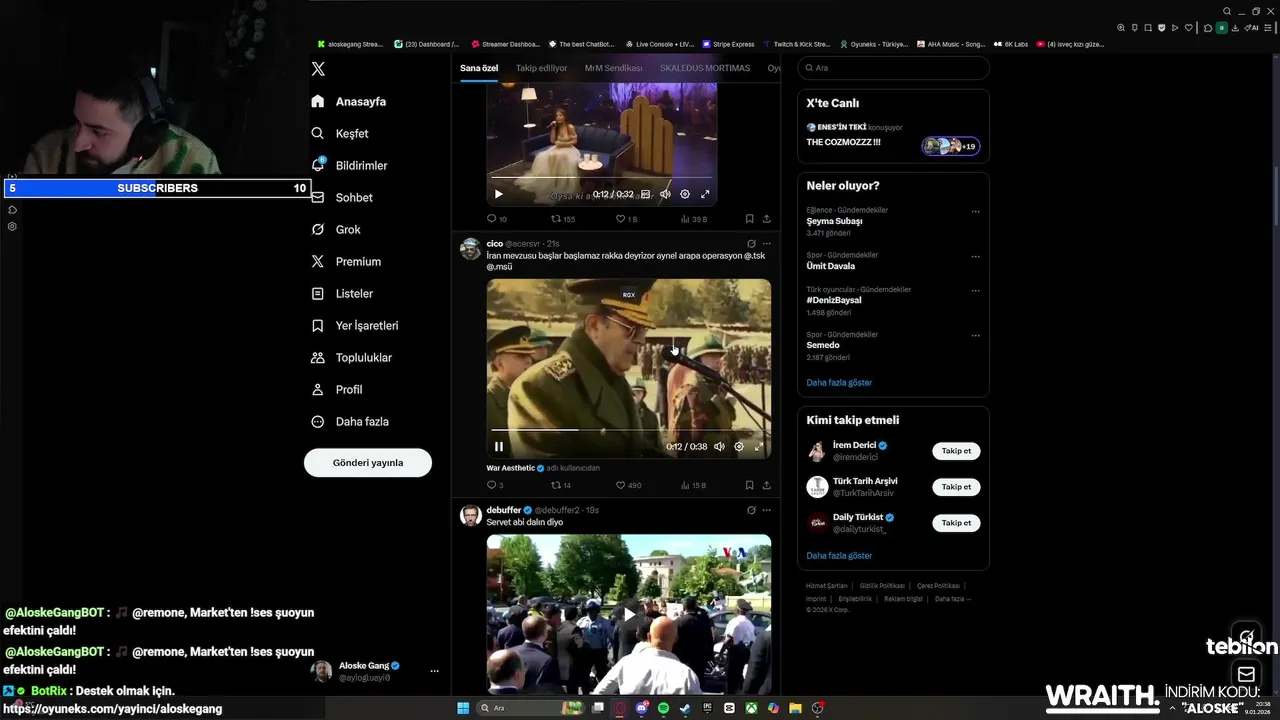Switch to the MrM Sendikası tab
This screenshot has height=720, width=1280.
pyautogui.click(x=613, y=68)
